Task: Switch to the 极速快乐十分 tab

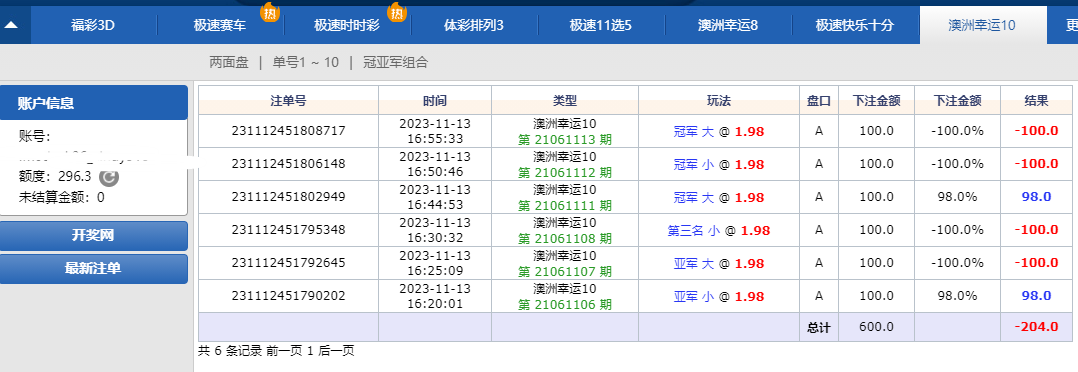Action: point(855,26)
